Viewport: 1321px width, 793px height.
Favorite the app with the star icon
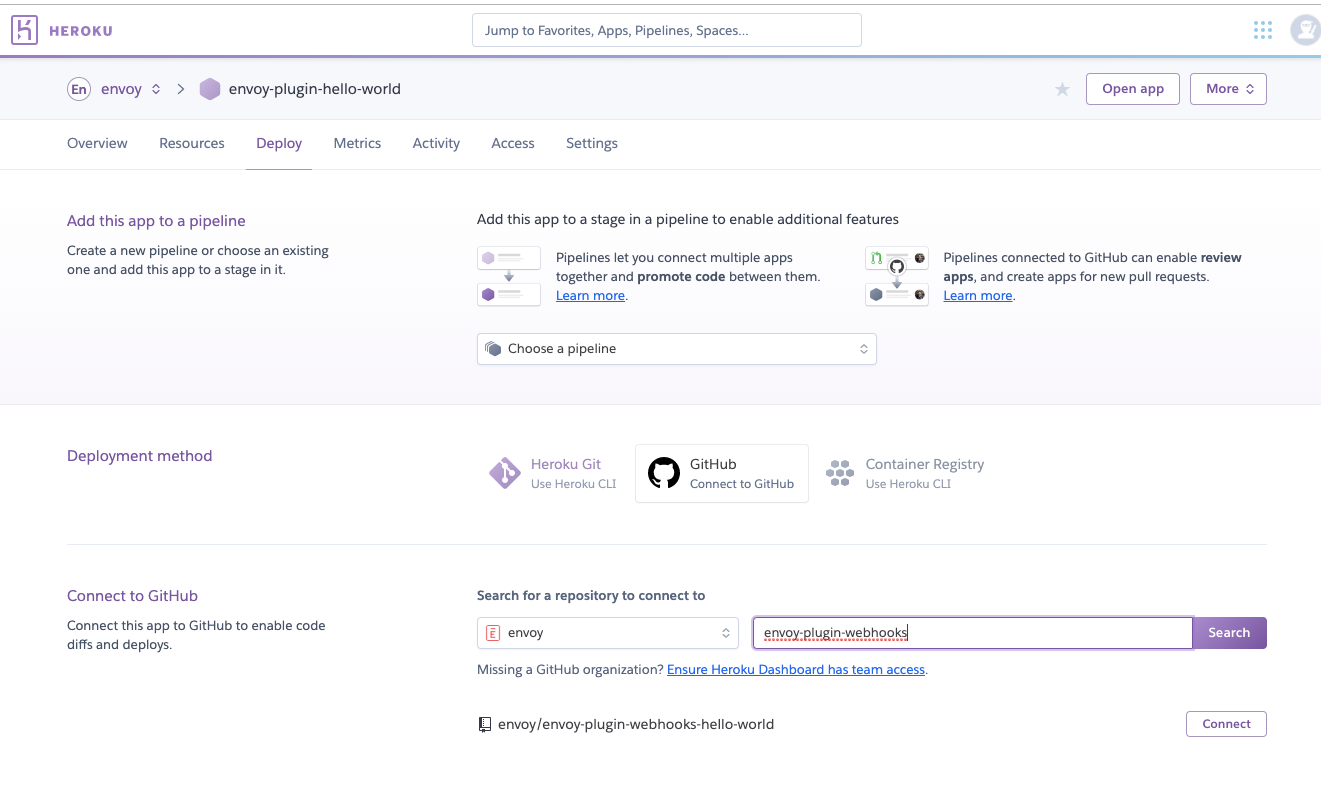click(1062, 89)
